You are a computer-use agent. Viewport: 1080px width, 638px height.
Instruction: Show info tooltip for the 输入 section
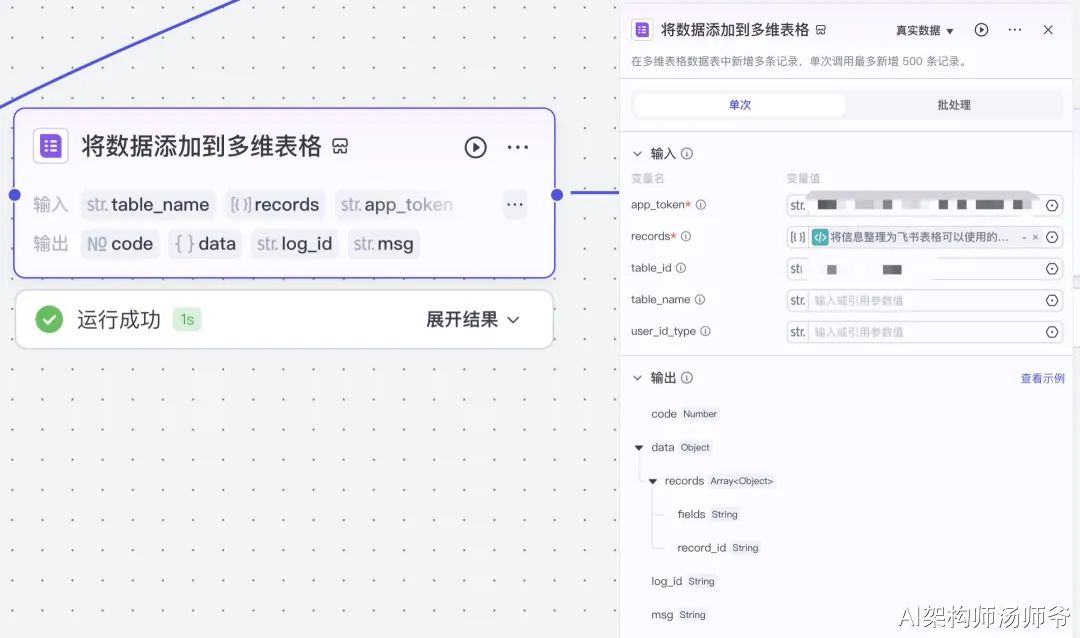687,154
